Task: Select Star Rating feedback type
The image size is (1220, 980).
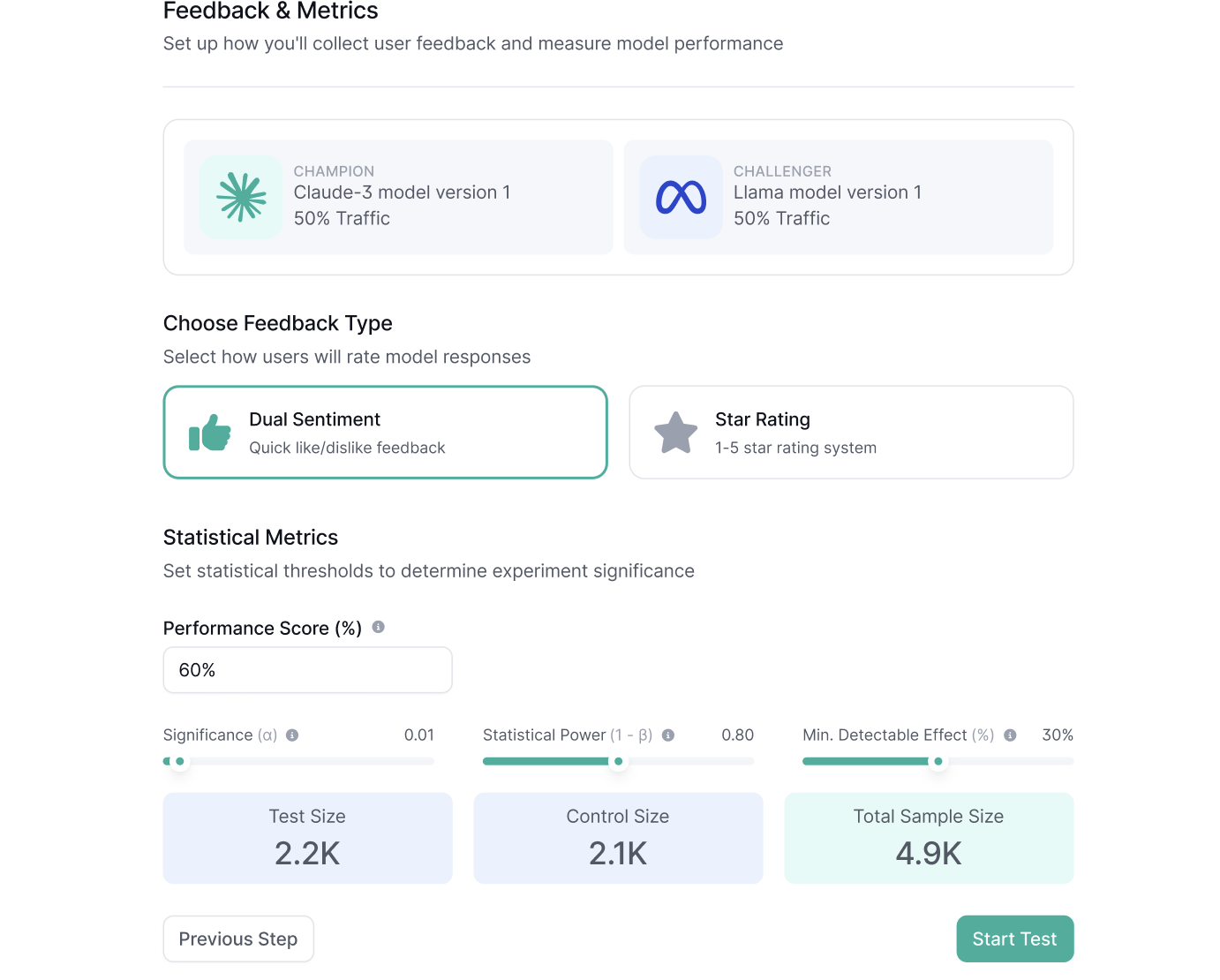Action: (851, 433)
